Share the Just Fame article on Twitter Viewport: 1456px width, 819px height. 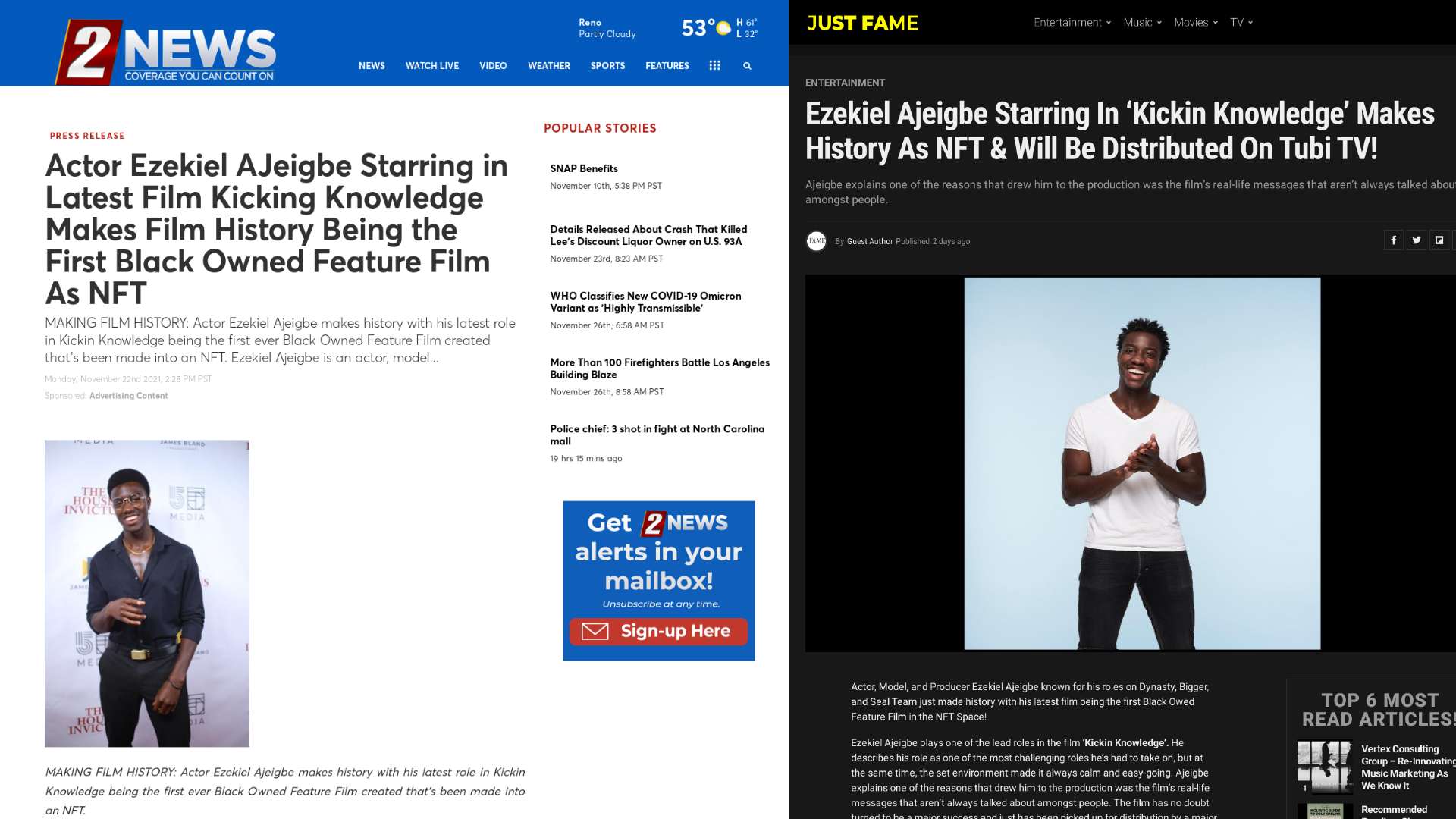click(1417, 240)
